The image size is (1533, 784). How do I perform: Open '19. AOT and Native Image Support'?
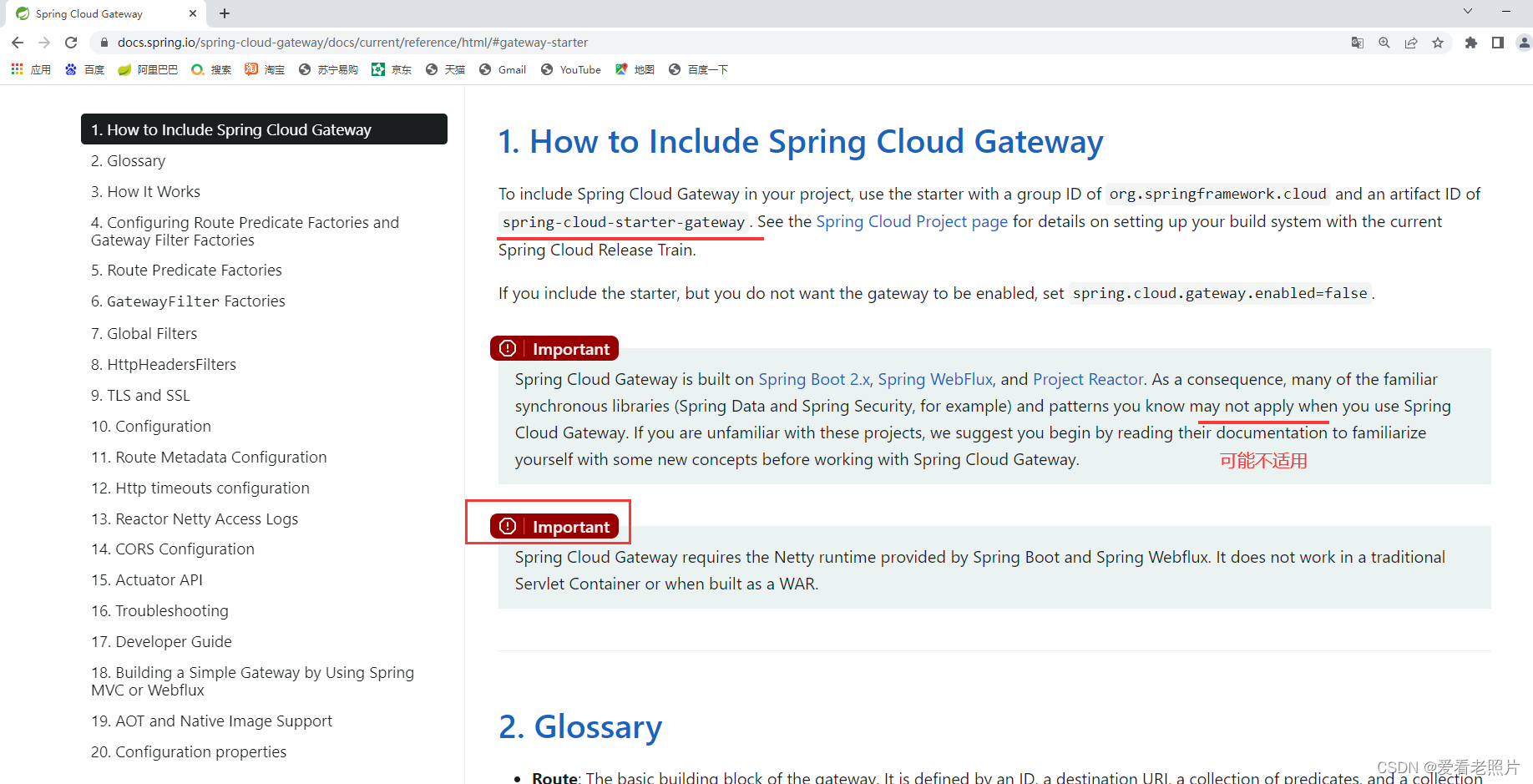pos(211,721)
